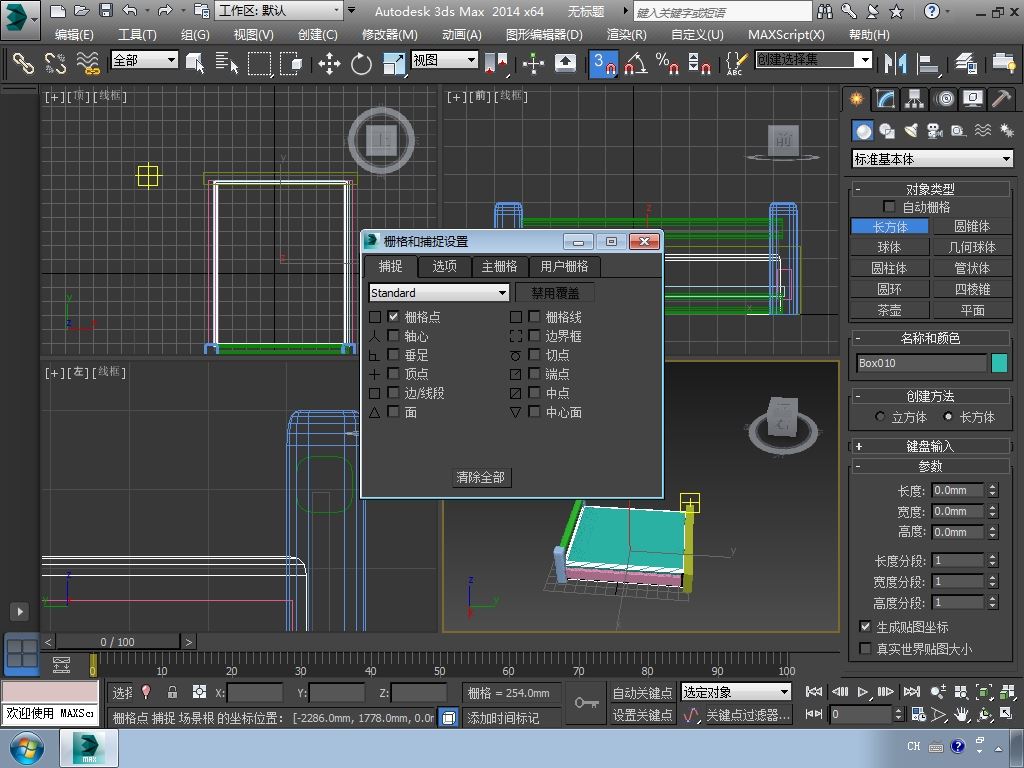Open the Motion command panel tab

944,99
